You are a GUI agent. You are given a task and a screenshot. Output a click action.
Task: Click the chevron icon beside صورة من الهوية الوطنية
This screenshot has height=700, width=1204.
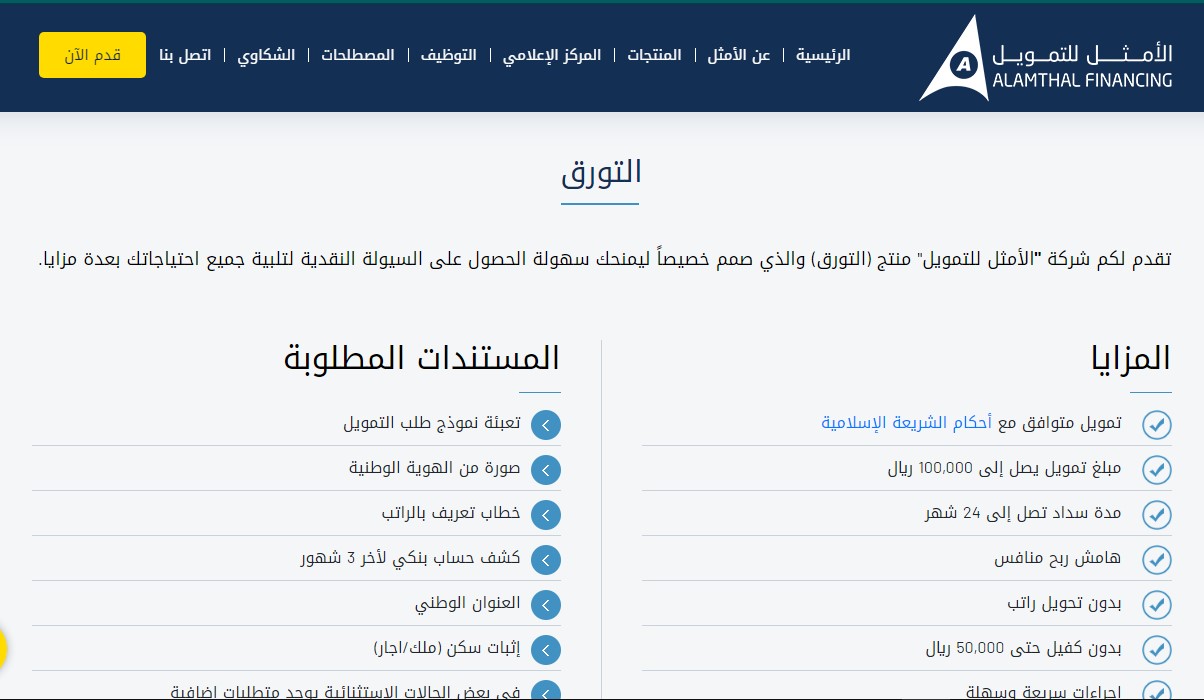point(546,470)
